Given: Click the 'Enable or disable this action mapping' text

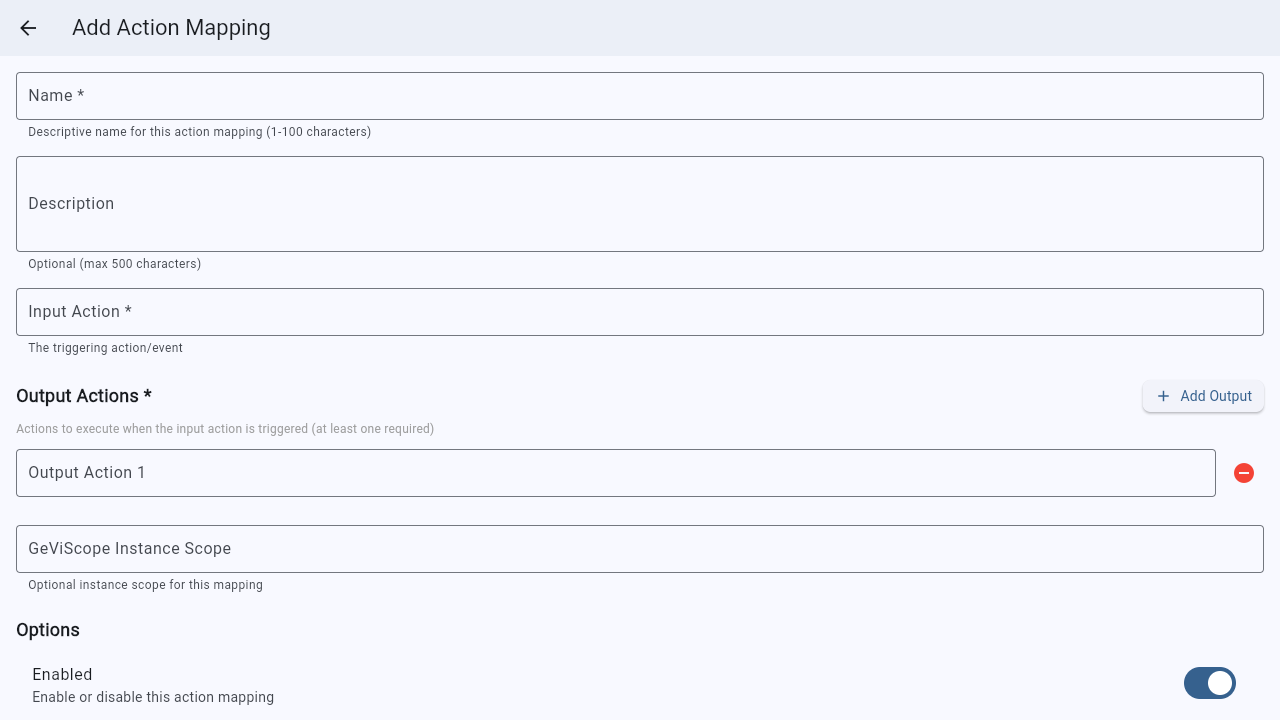Looking at the screenshot, I should coord(153,697).
